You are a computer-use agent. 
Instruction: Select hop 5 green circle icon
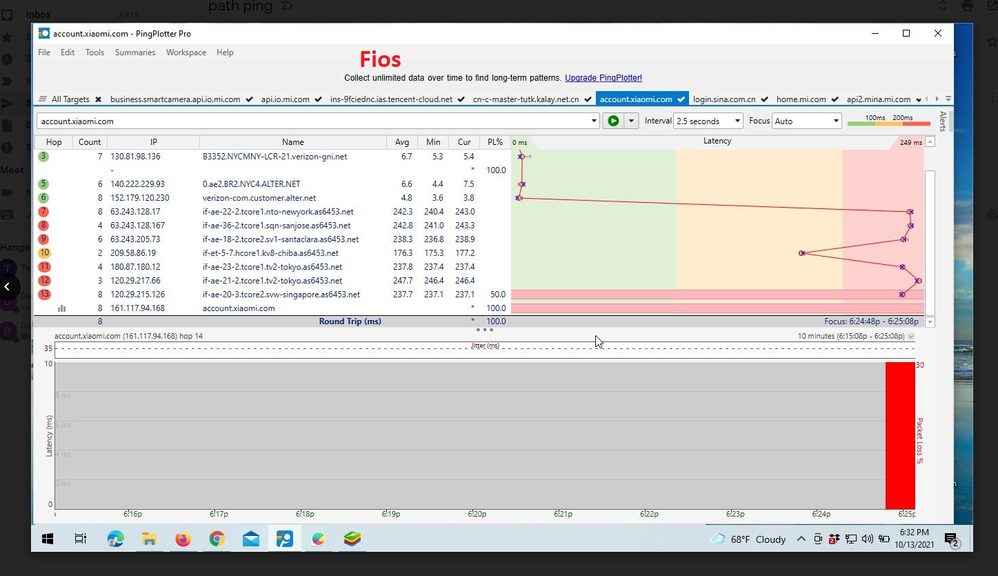click(x=43, y=184)
